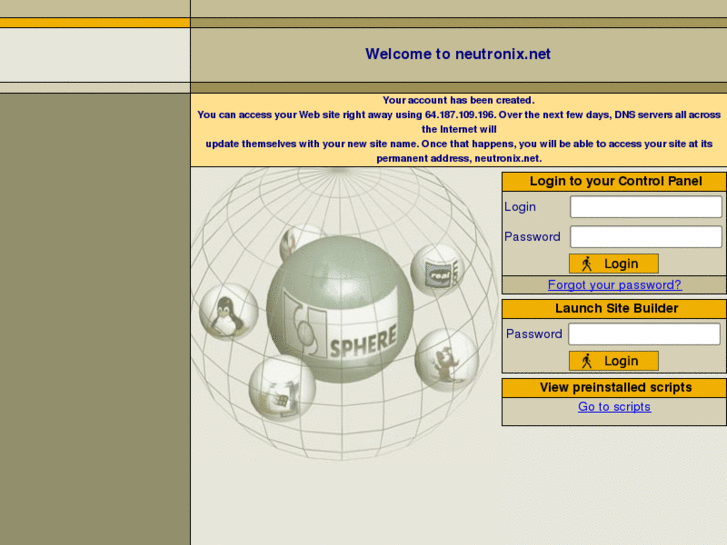Click the 'Login to your Control Panel' header
This screenshot has width=727, height=545.
pyautogui.click(x=616, y=181)
